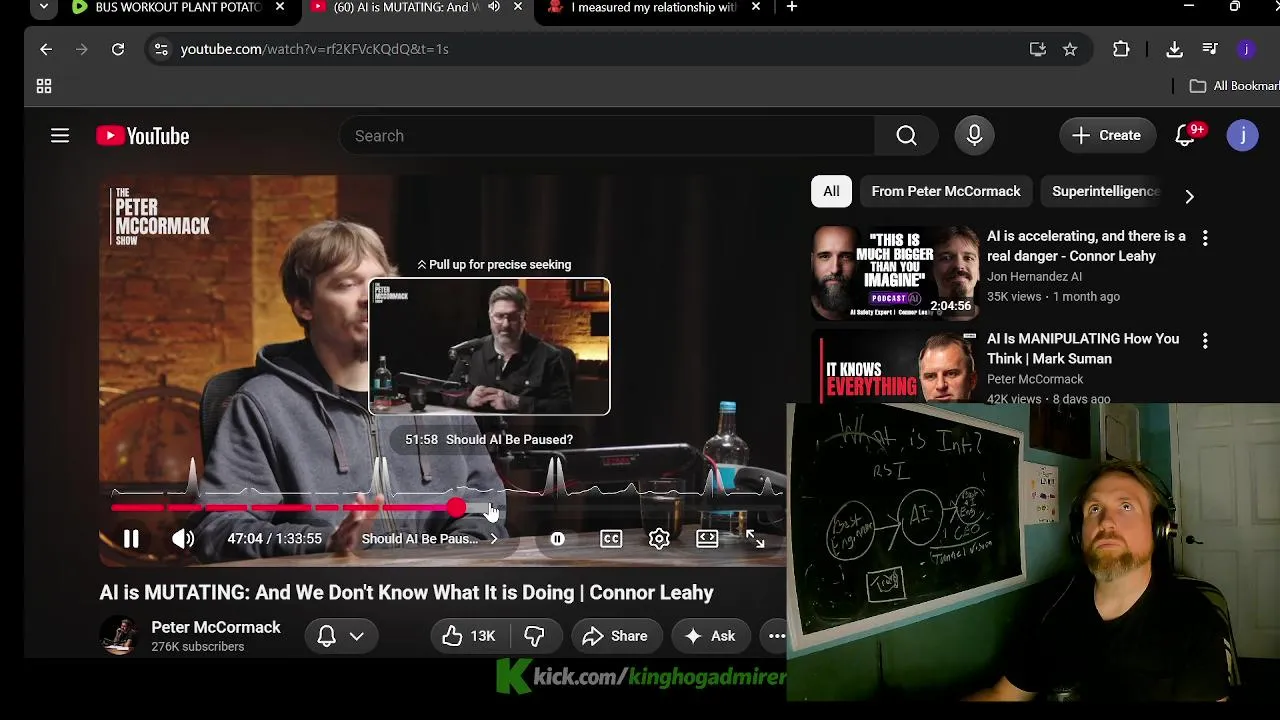Open the All Bookmarks folder

click(1233, 87)
